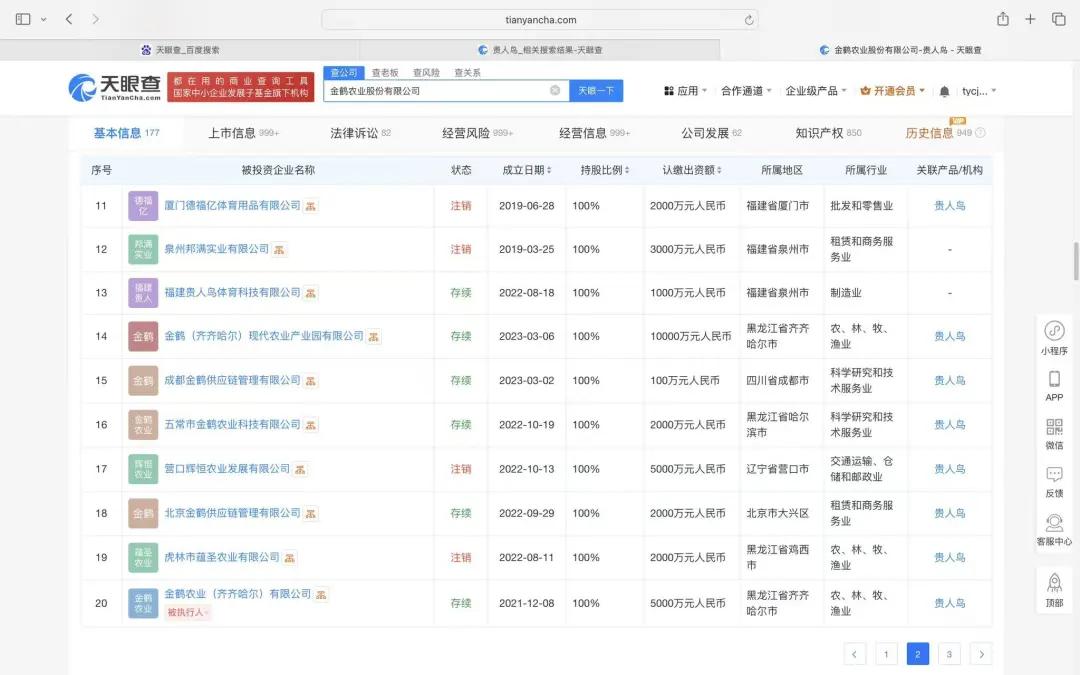Select the 查老板 search mode tab

coord(385,73)
